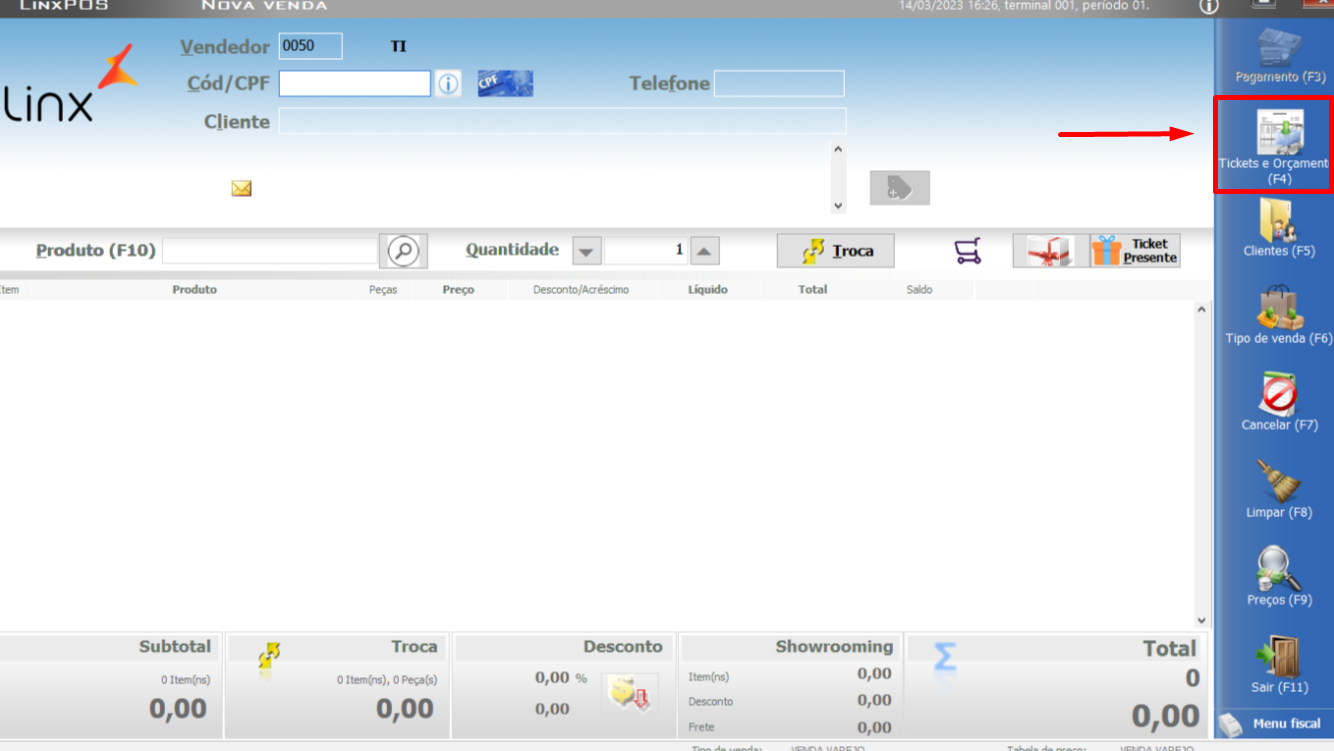Click the Produto column header
1334x751 pixels.
[194, 290]
